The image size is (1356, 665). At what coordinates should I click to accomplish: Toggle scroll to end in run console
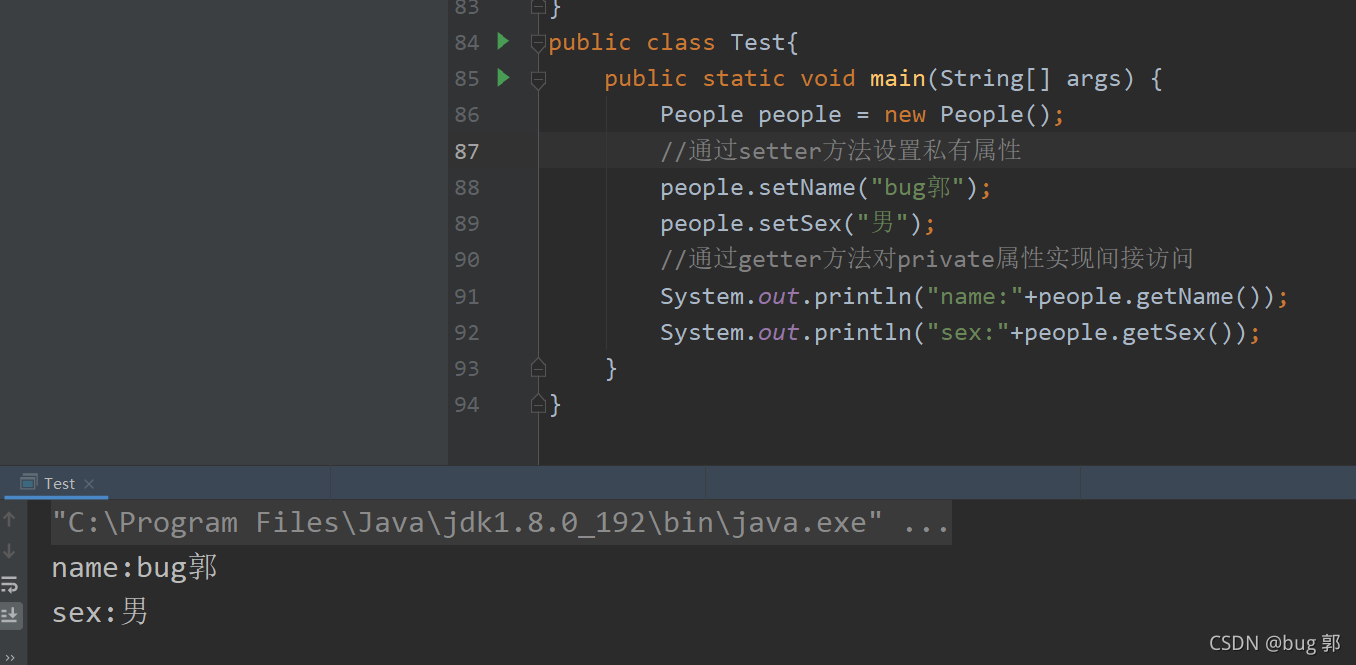click(x=9, y=615)
